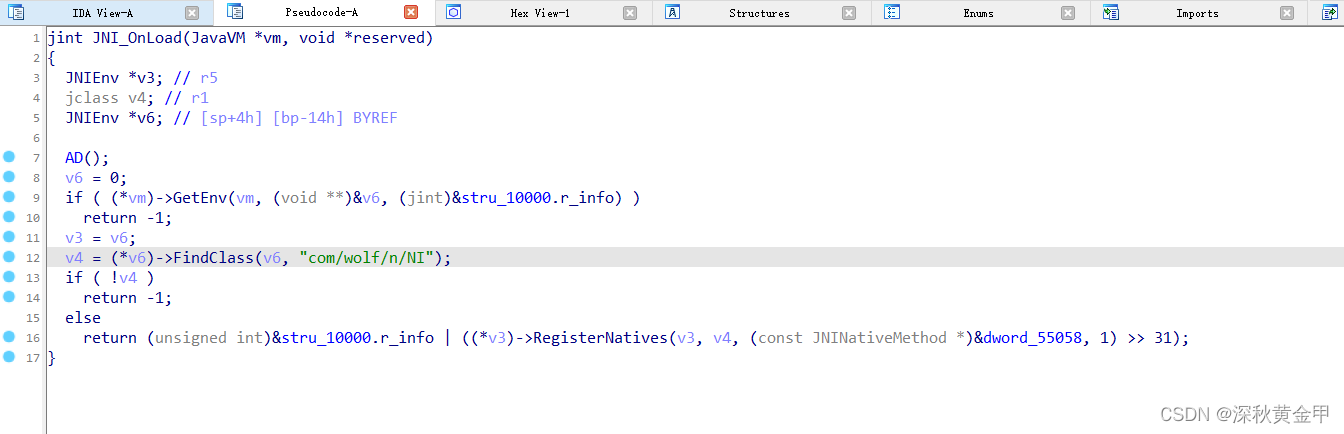Open the Imports tab

coord(1197,13)
